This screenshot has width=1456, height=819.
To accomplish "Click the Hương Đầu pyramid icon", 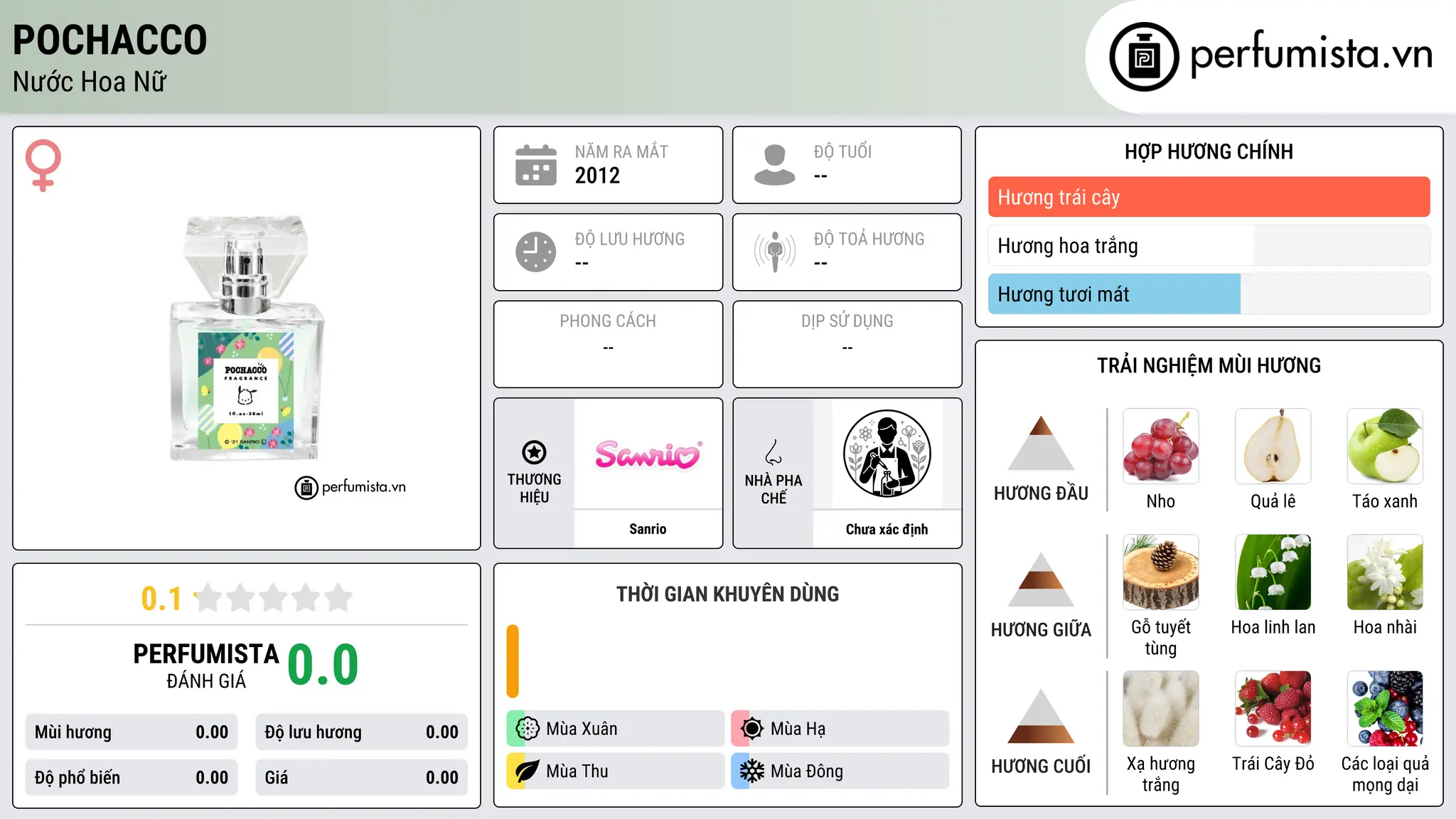I will point(1042,443).
